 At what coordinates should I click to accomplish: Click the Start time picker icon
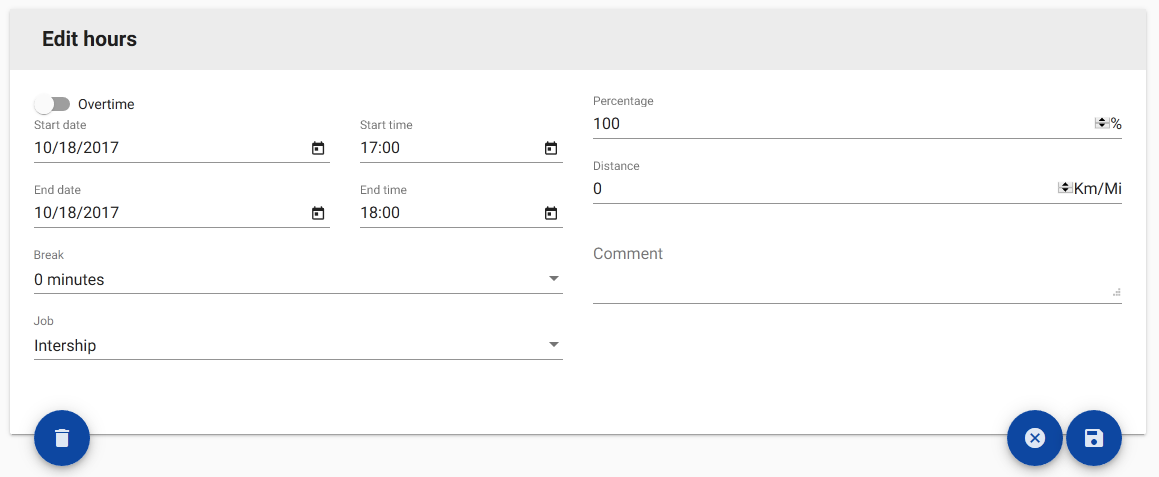coord(551,148)
